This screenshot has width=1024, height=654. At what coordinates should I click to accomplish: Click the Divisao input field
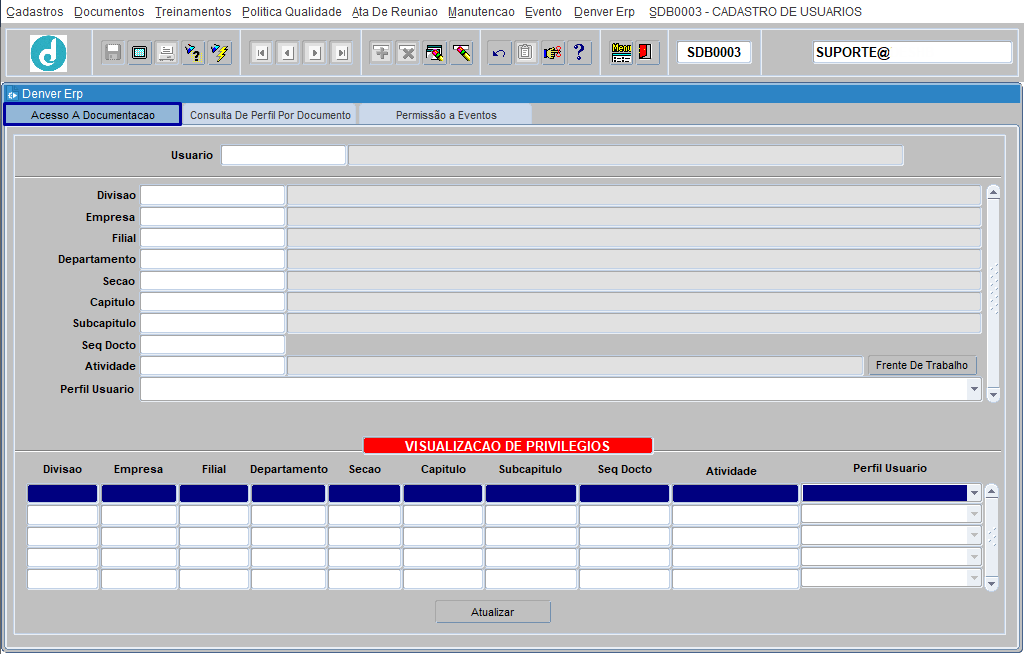click(213, 195)
